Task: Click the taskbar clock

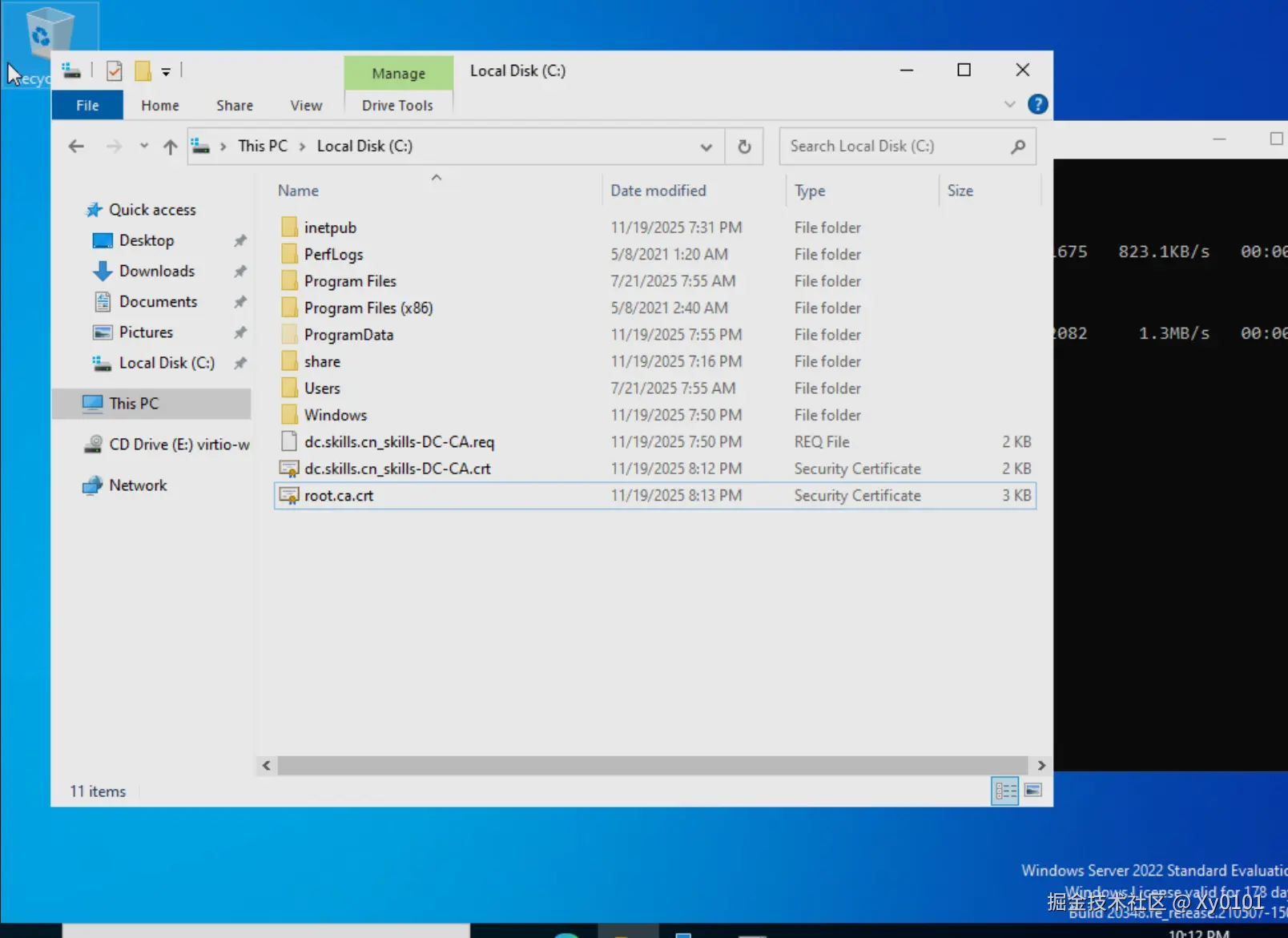Action: click(x=1198, y=933)
